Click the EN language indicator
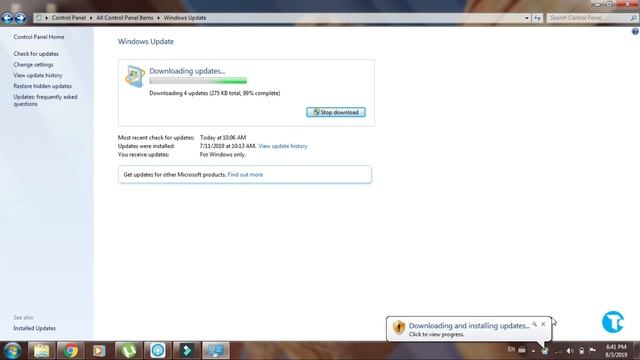The image size is (640, 360). [x=511, y=350]
